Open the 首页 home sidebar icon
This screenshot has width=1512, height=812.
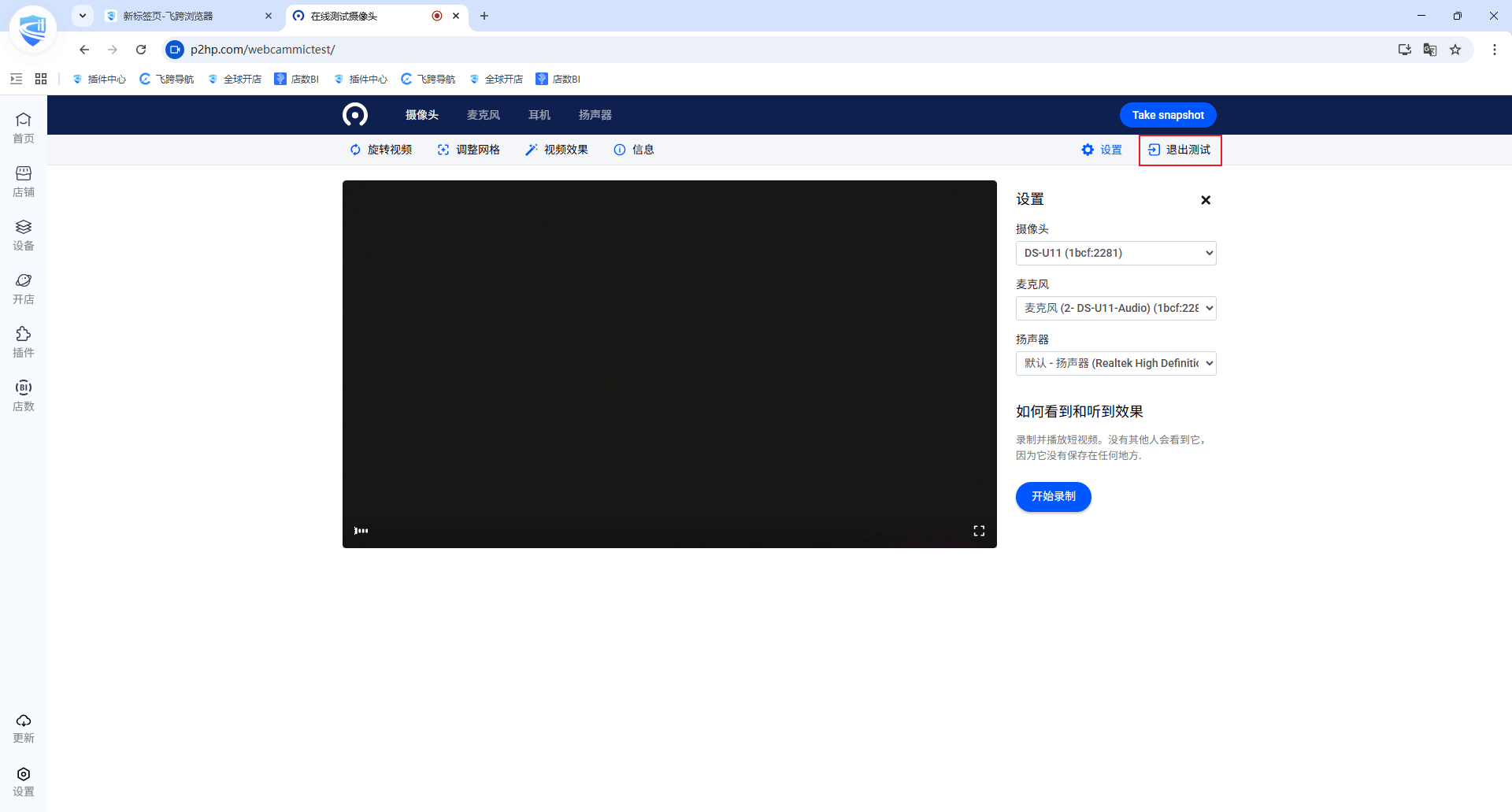(x=24, y=128)
